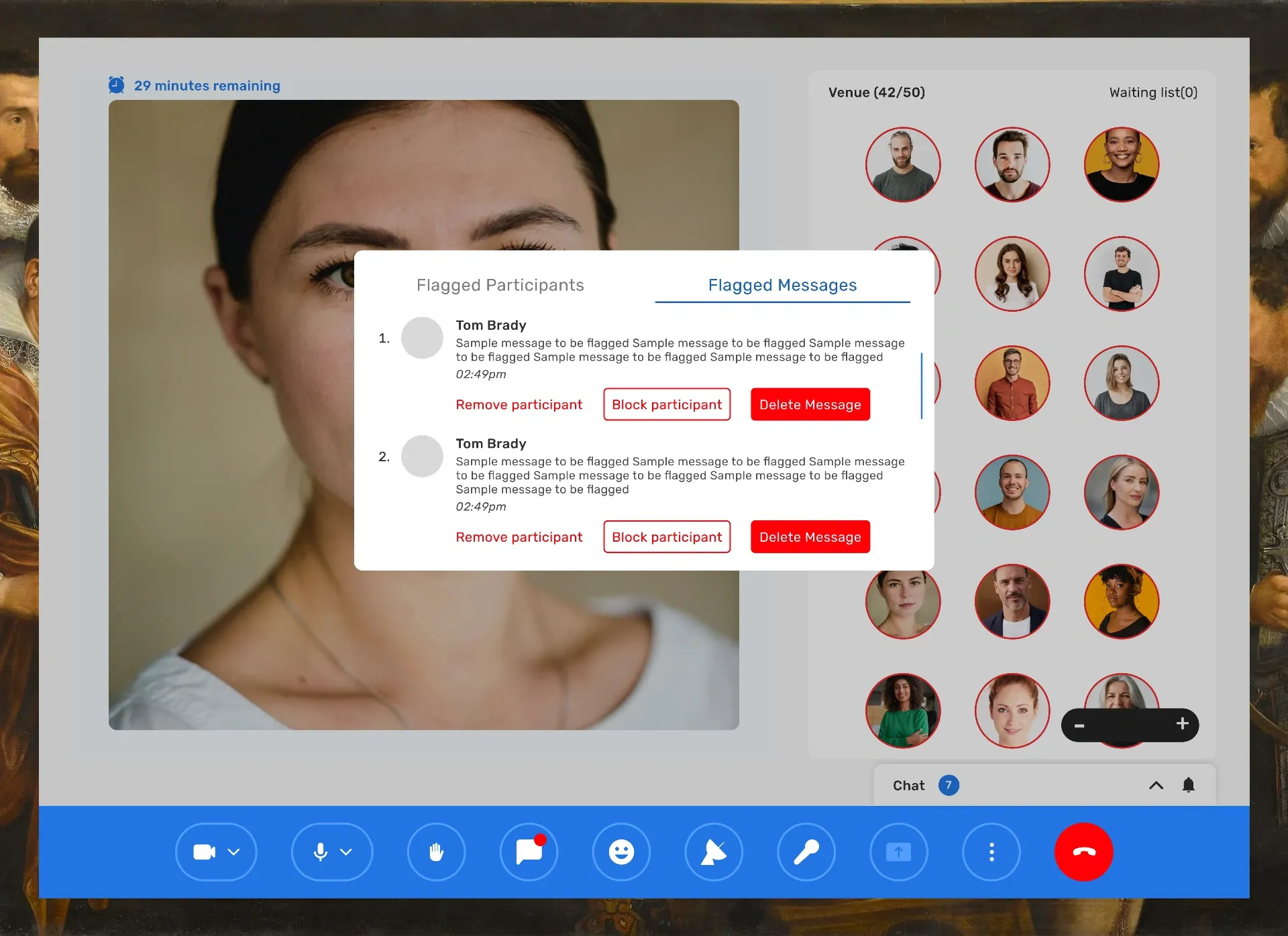Click the share screen upload icon
The height and width of the screenshot is (936, 1288).
(899, 852)
